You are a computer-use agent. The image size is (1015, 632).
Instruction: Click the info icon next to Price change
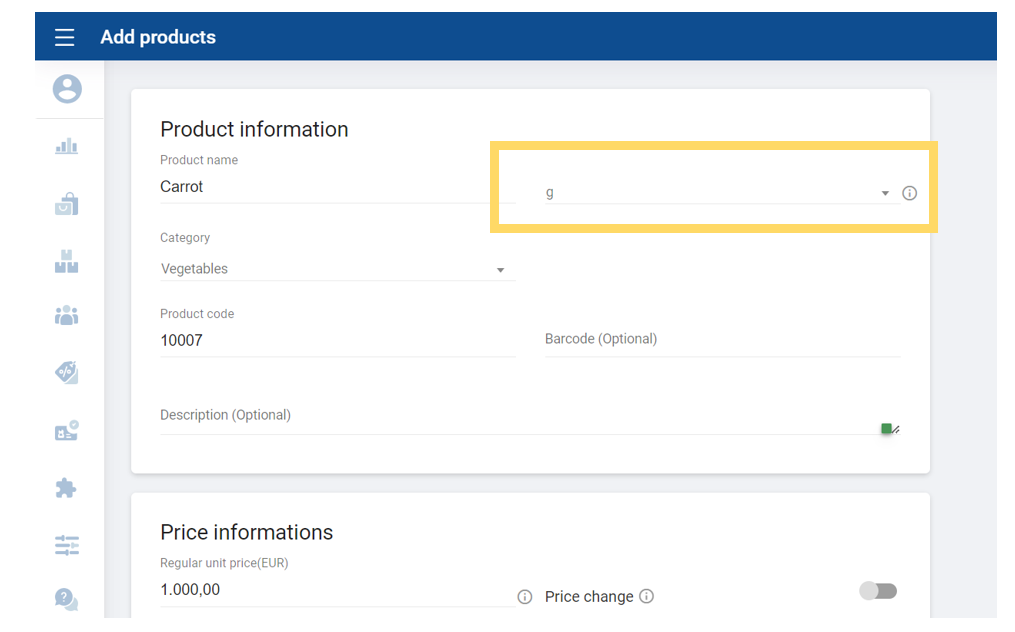tap(646, 596)
